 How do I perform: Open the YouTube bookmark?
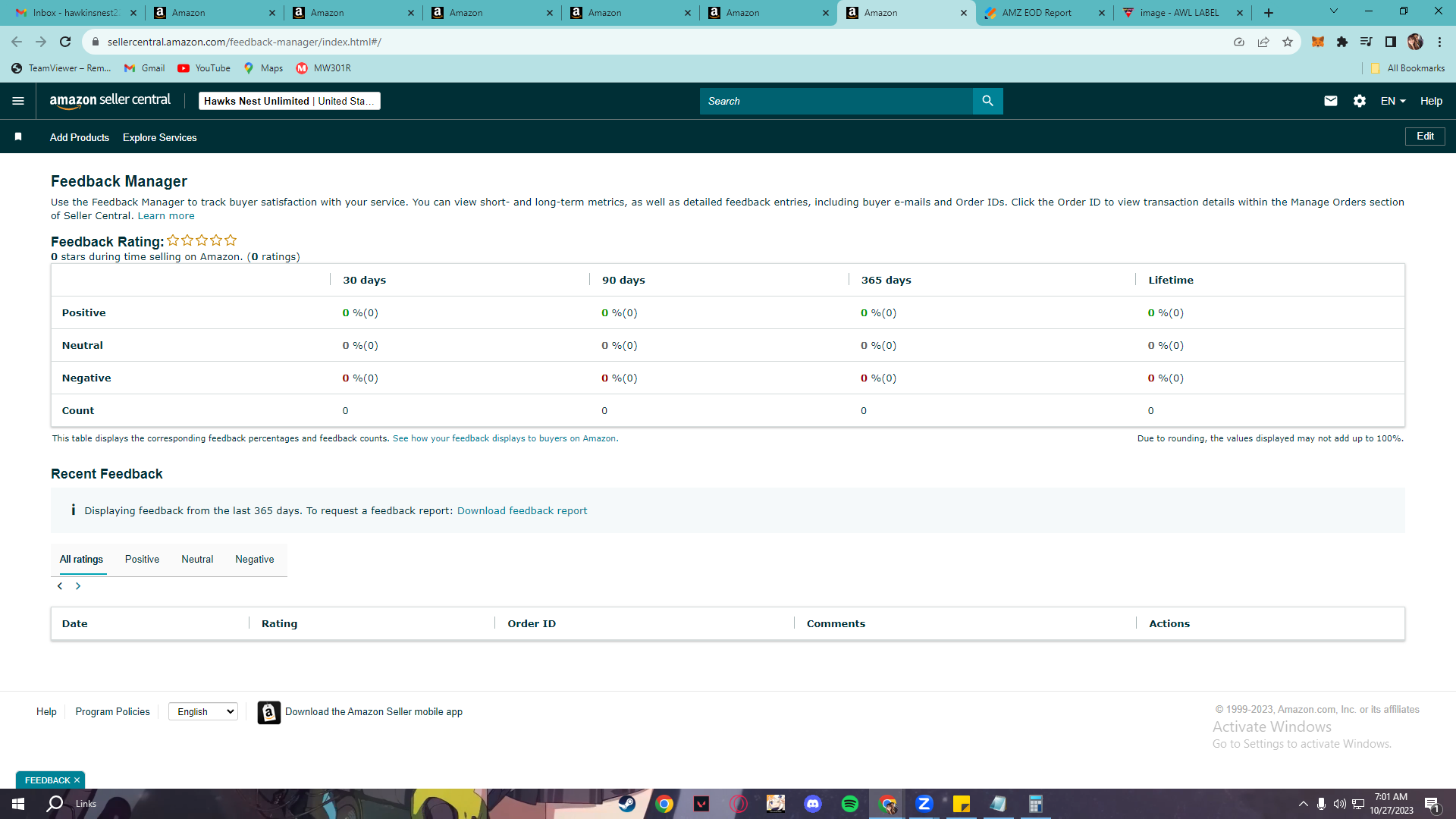click(204, 68)
